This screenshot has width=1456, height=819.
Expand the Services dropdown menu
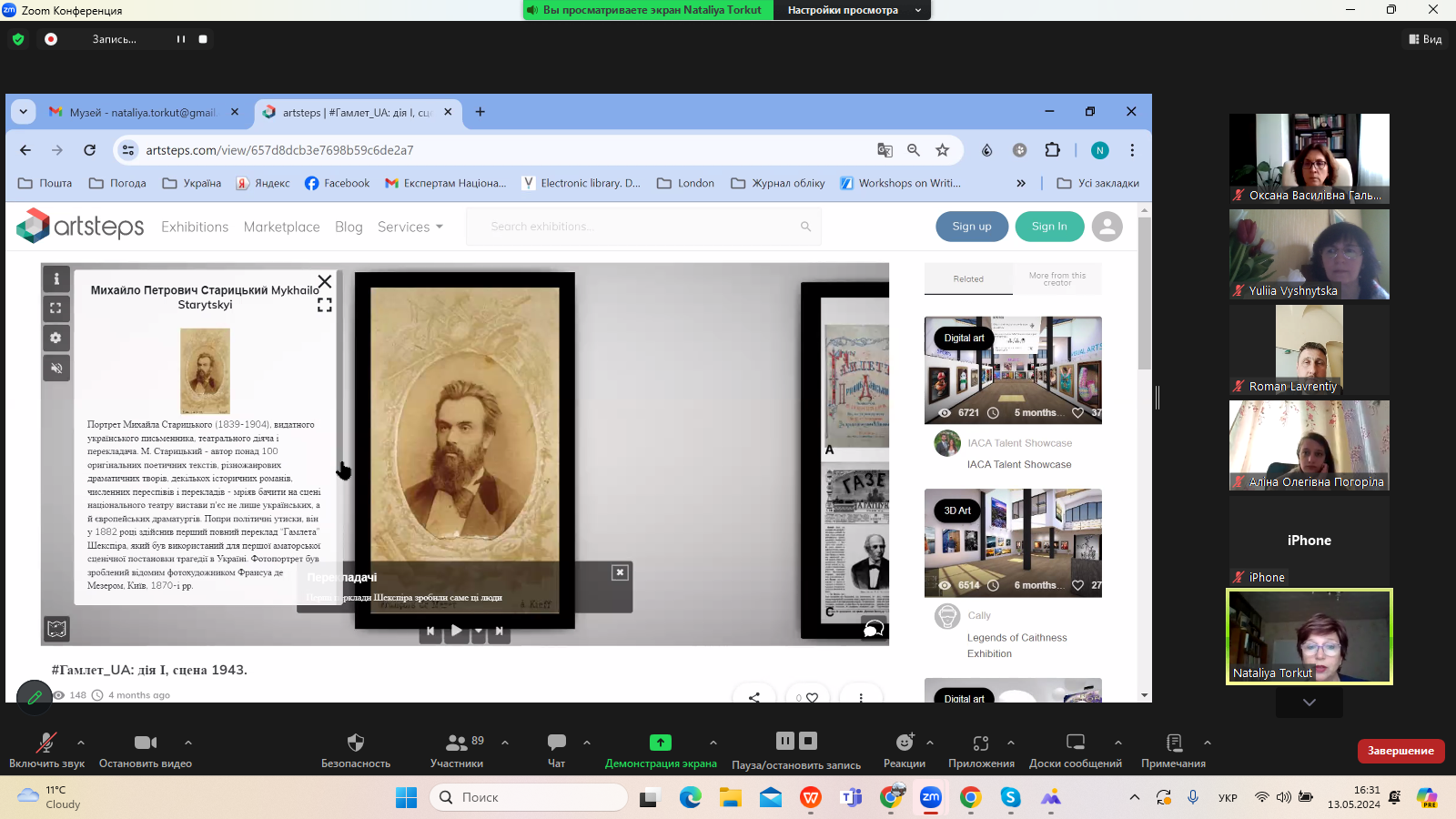pyautogui.click(x=409, y=227)
